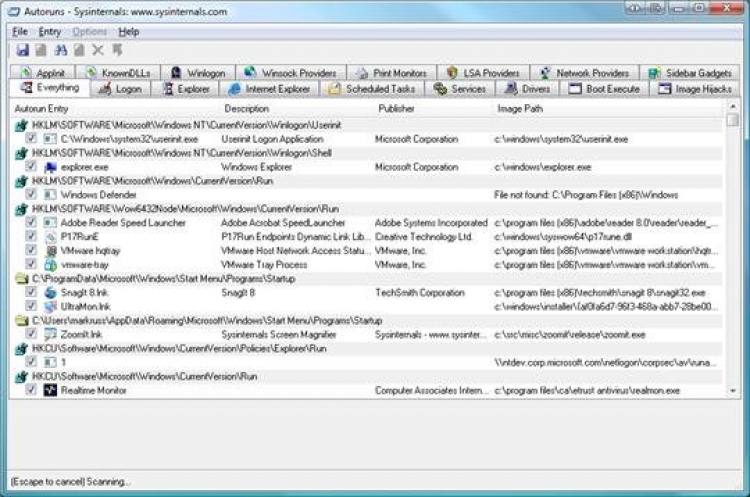Click the userinit.exe entry icon
Screen dimensions: 750x497
pos(50,139)
